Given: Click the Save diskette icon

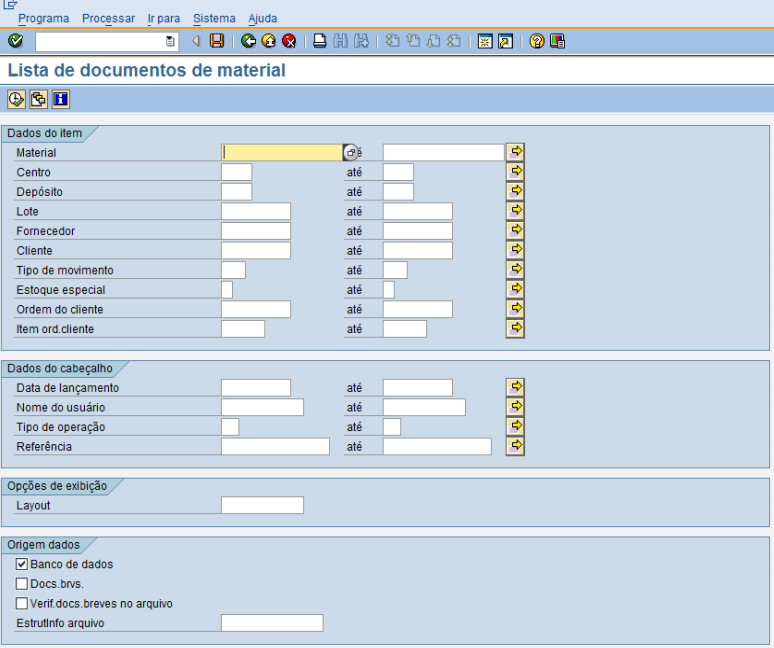Looking at the screenshot, I should [217, 41].
